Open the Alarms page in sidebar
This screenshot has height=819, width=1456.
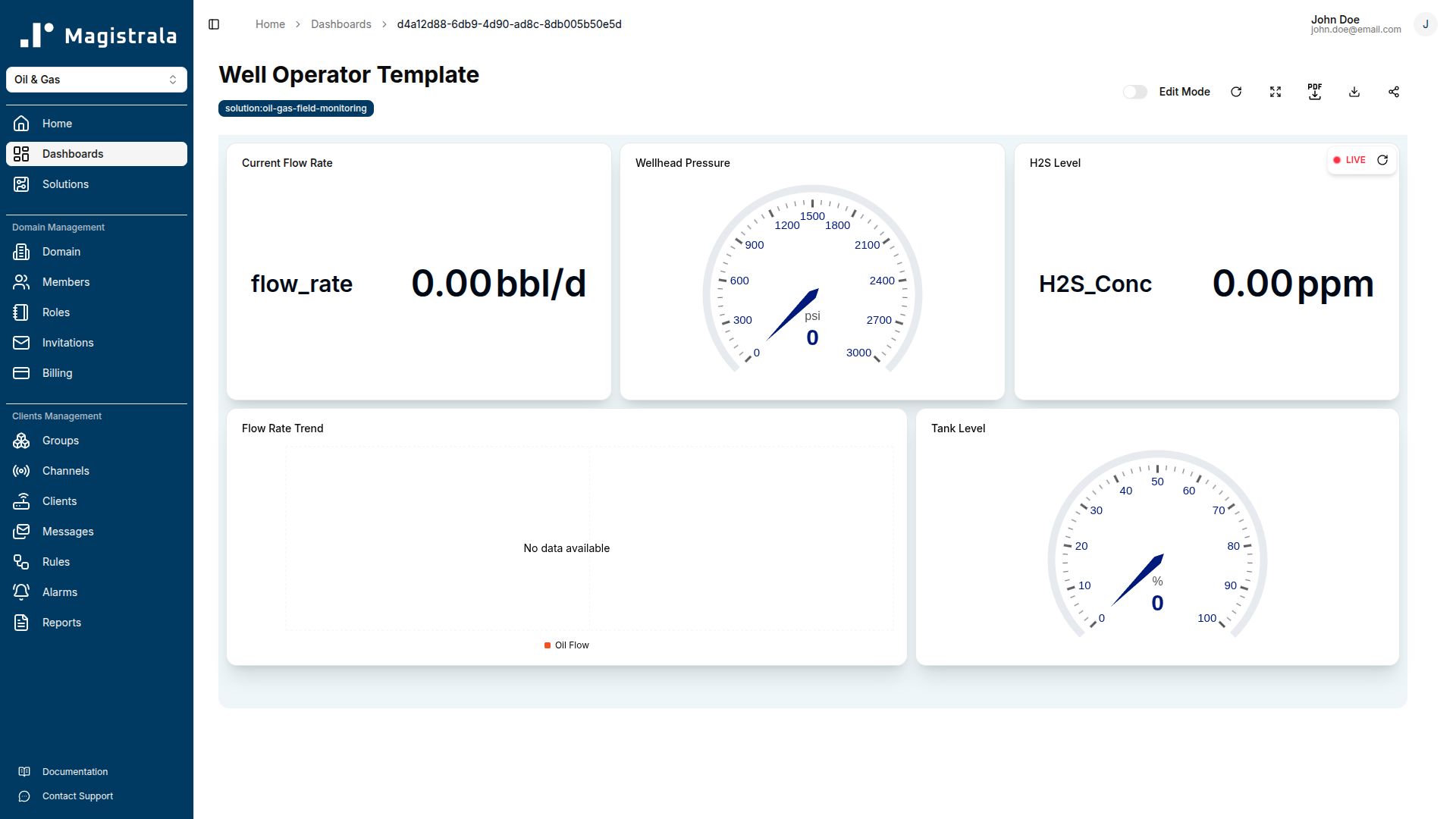point(60,592)
